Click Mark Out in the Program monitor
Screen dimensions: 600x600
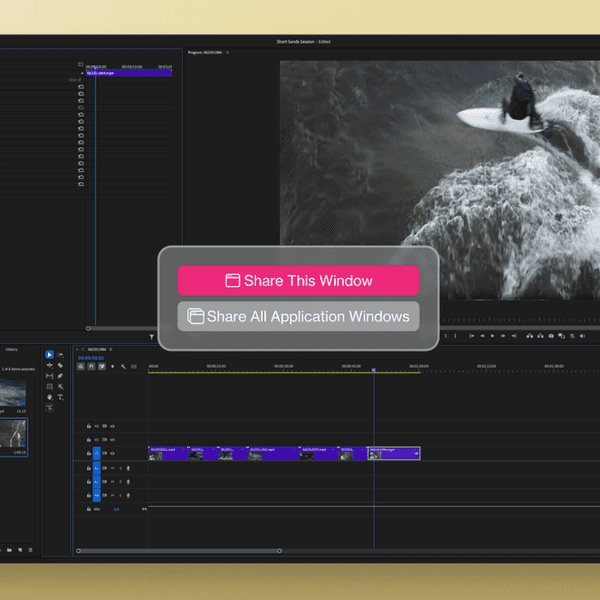click(455, 336)
